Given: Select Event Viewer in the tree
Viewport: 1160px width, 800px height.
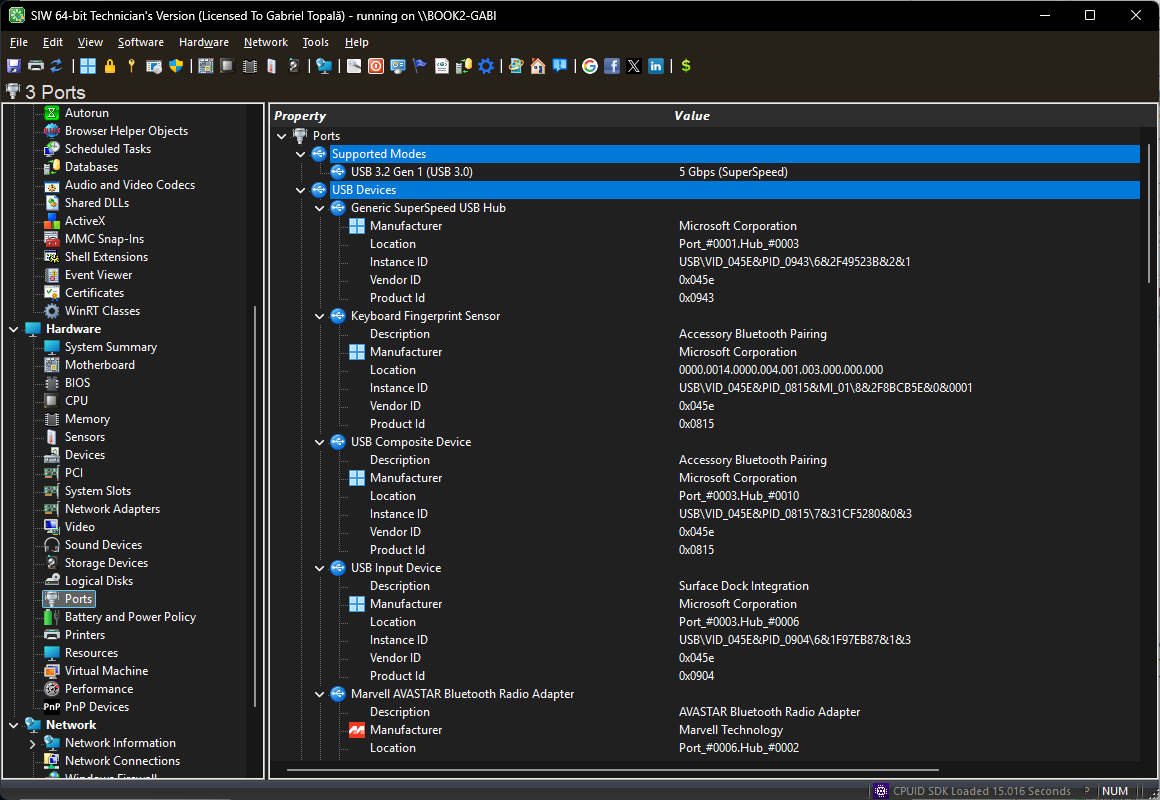Looking at the screenshot, I should (98, 275).
